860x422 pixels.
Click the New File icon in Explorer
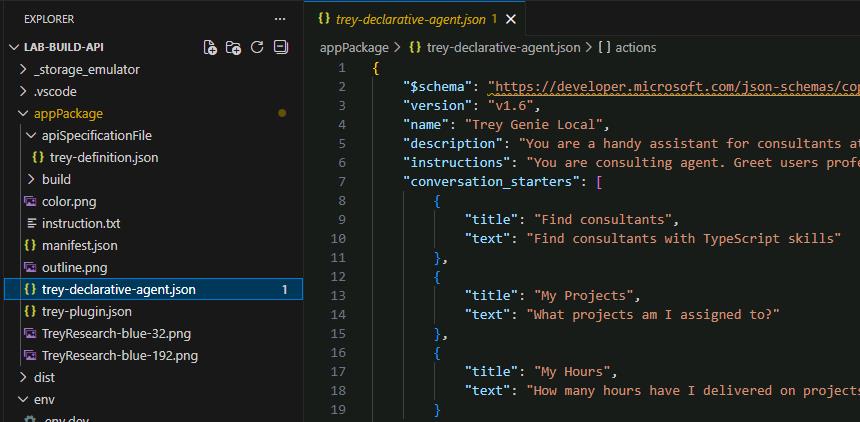tap(210, 48)
